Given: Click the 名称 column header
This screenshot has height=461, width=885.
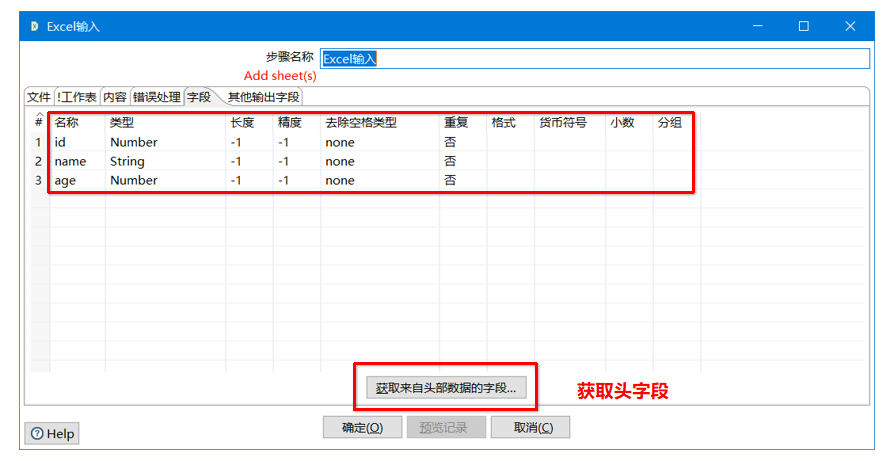Looking at the screenshot, I should [78, 122].
